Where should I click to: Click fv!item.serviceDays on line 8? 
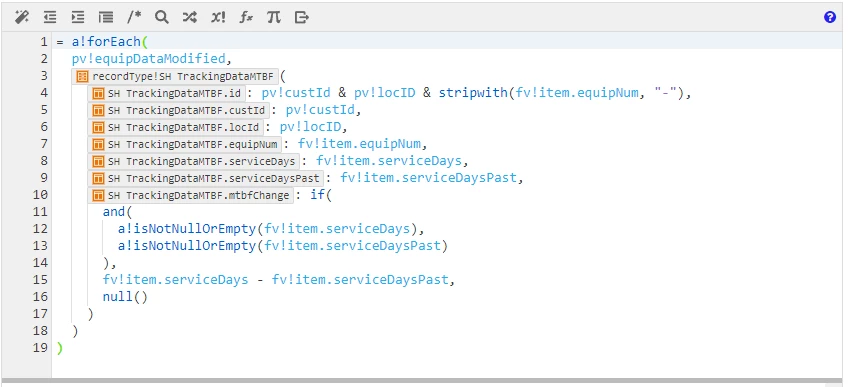(389, 162)
